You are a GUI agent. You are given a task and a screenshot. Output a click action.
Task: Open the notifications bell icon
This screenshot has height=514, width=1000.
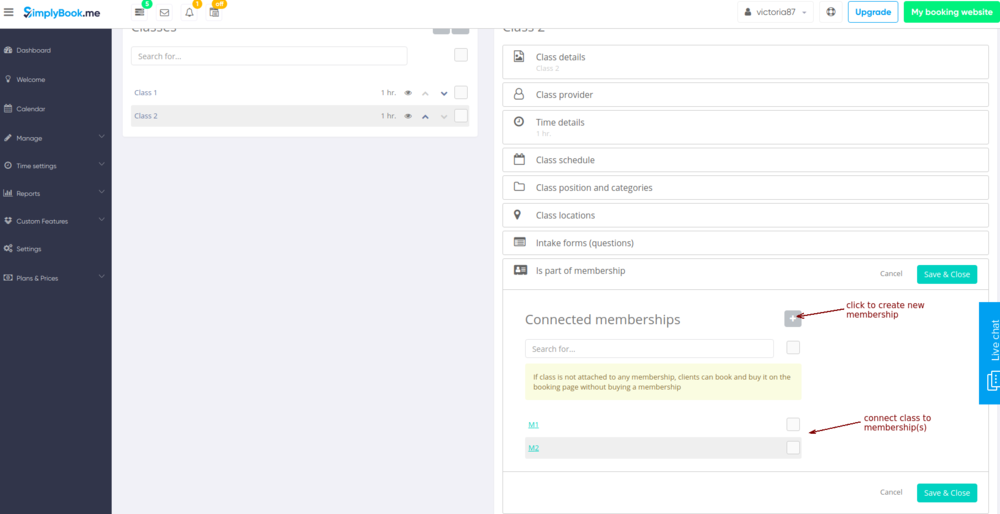(189, 12)
